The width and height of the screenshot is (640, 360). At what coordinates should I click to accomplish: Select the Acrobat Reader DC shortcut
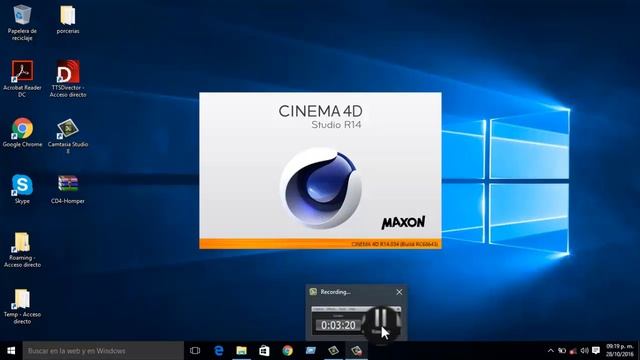pos(22,79)
